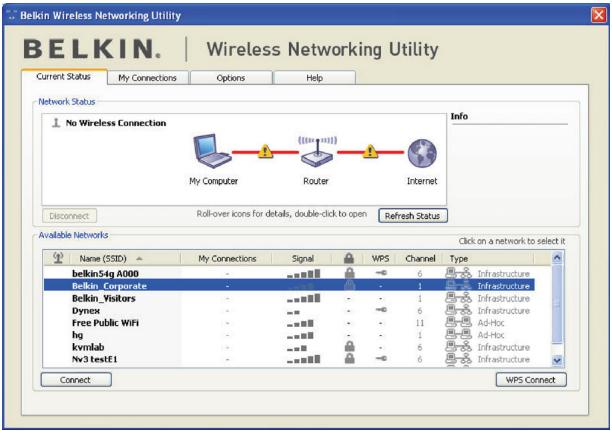The height and width of the screenshot is (431, 612).
Task: Click the Router label
Action: pyautogui.click(x=316, y=181)
